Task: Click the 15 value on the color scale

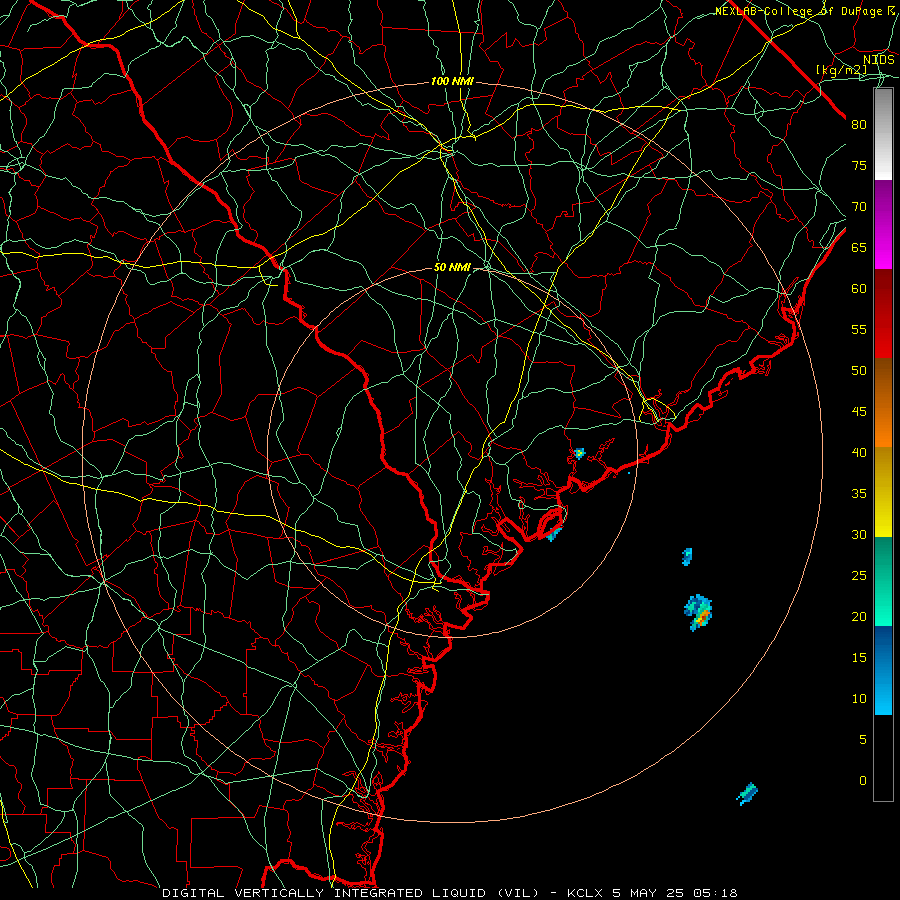Action: [859, 658]
